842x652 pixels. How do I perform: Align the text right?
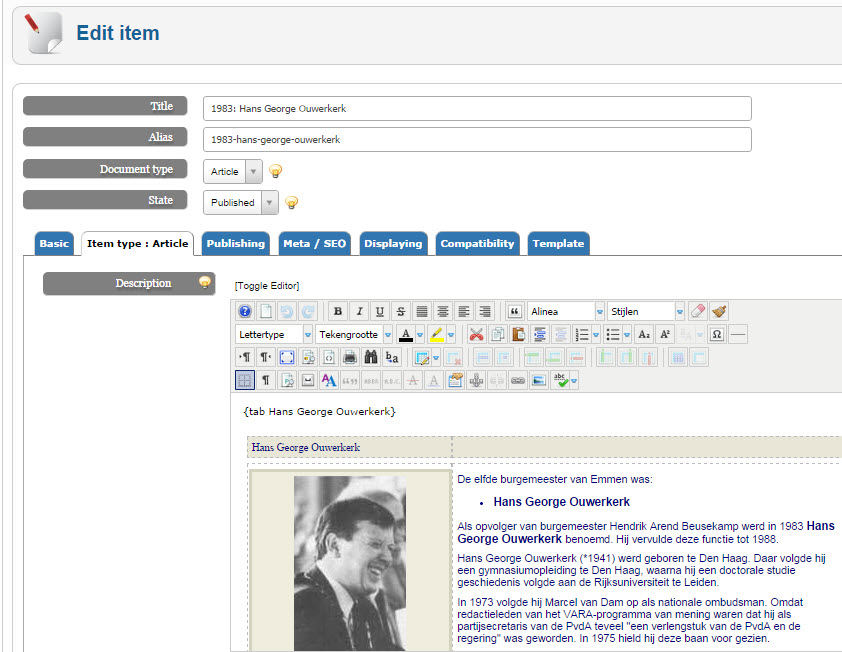[484, 311]
